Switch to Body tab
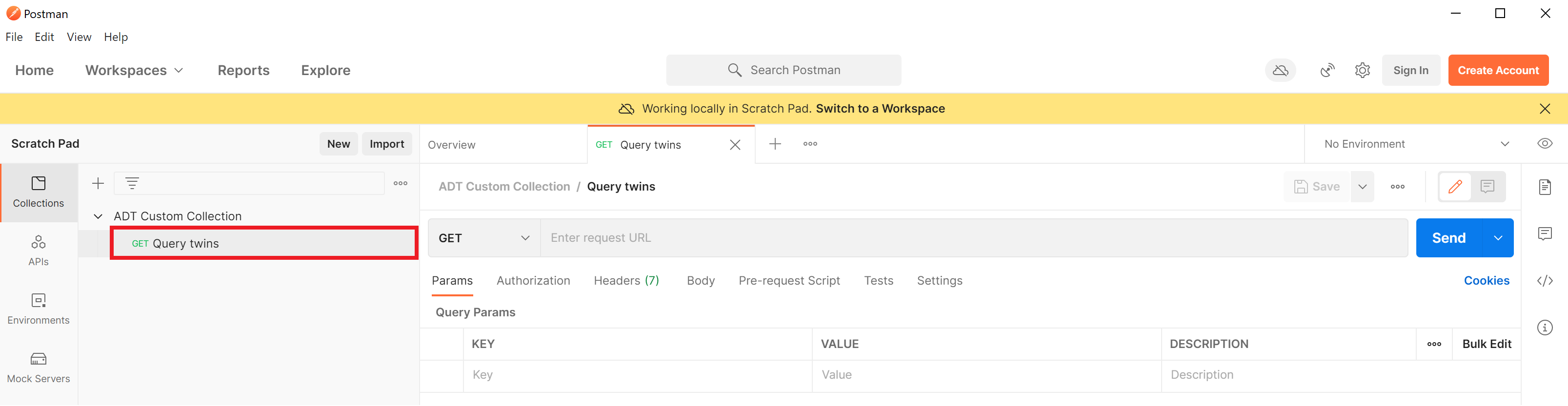This screenshot has height=406, width=1568. 701,281
